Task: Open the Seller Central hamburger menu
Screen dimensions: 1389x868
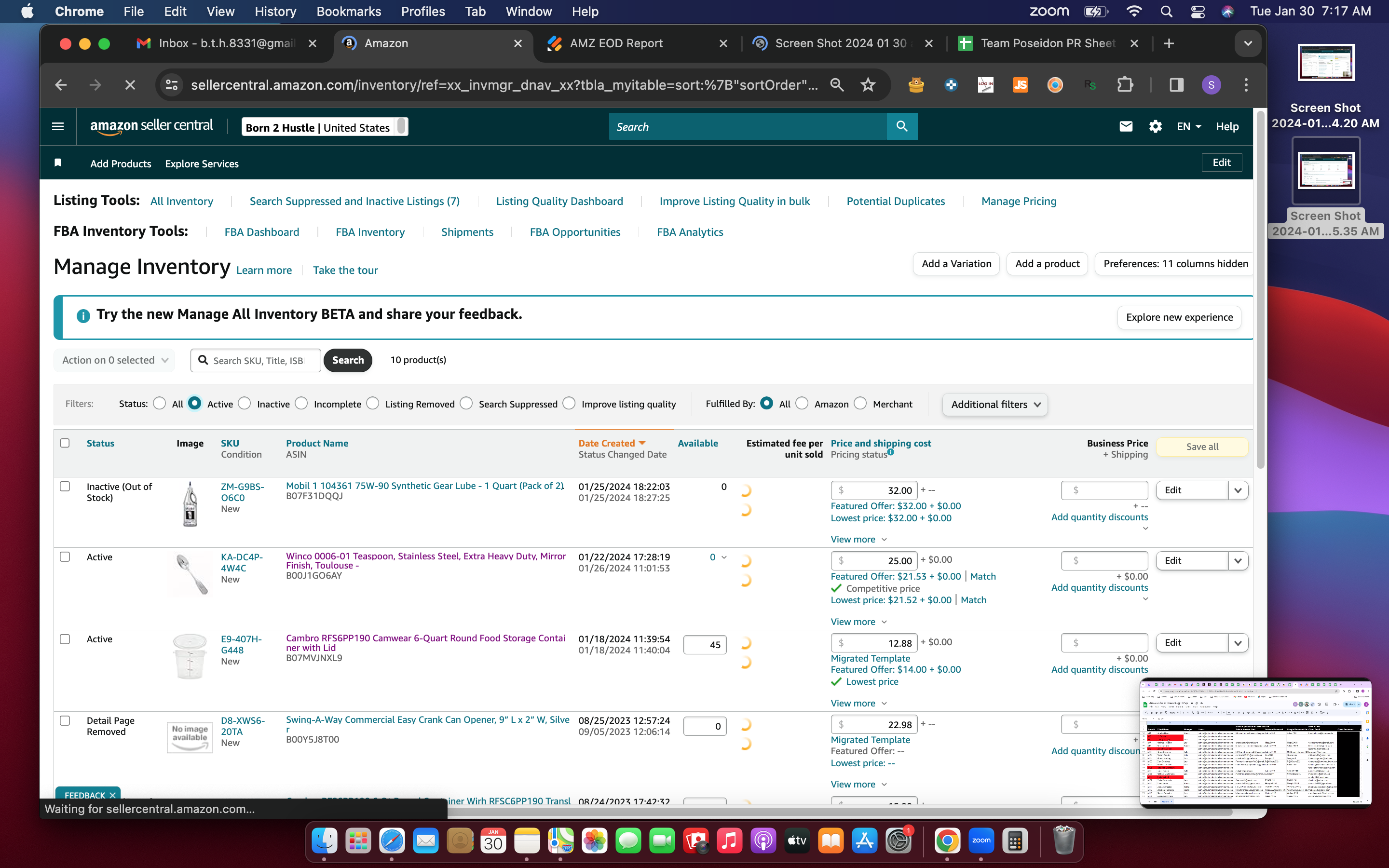Action: tap(58, 126)
